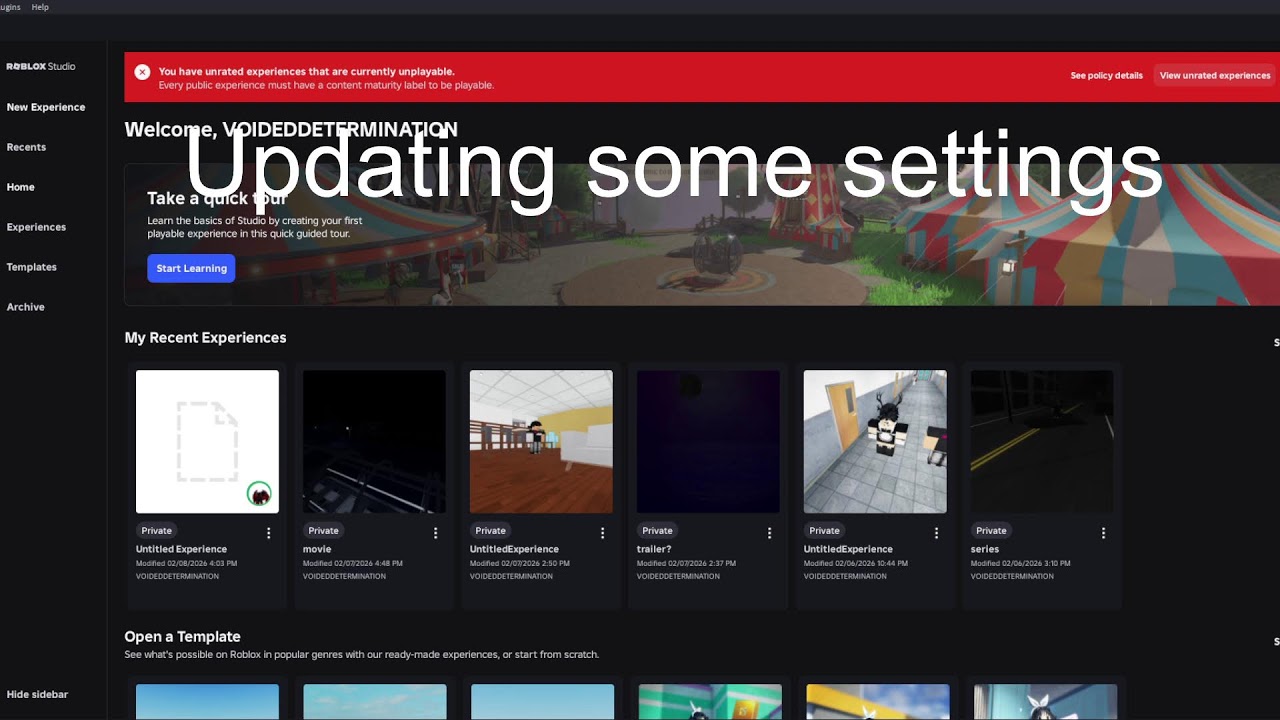Image resolution: width=1280 pixels, height=720 pixels.
Task: Open thumbnail of UntitledExperience modified 10:44 PM
Action: 875,442
